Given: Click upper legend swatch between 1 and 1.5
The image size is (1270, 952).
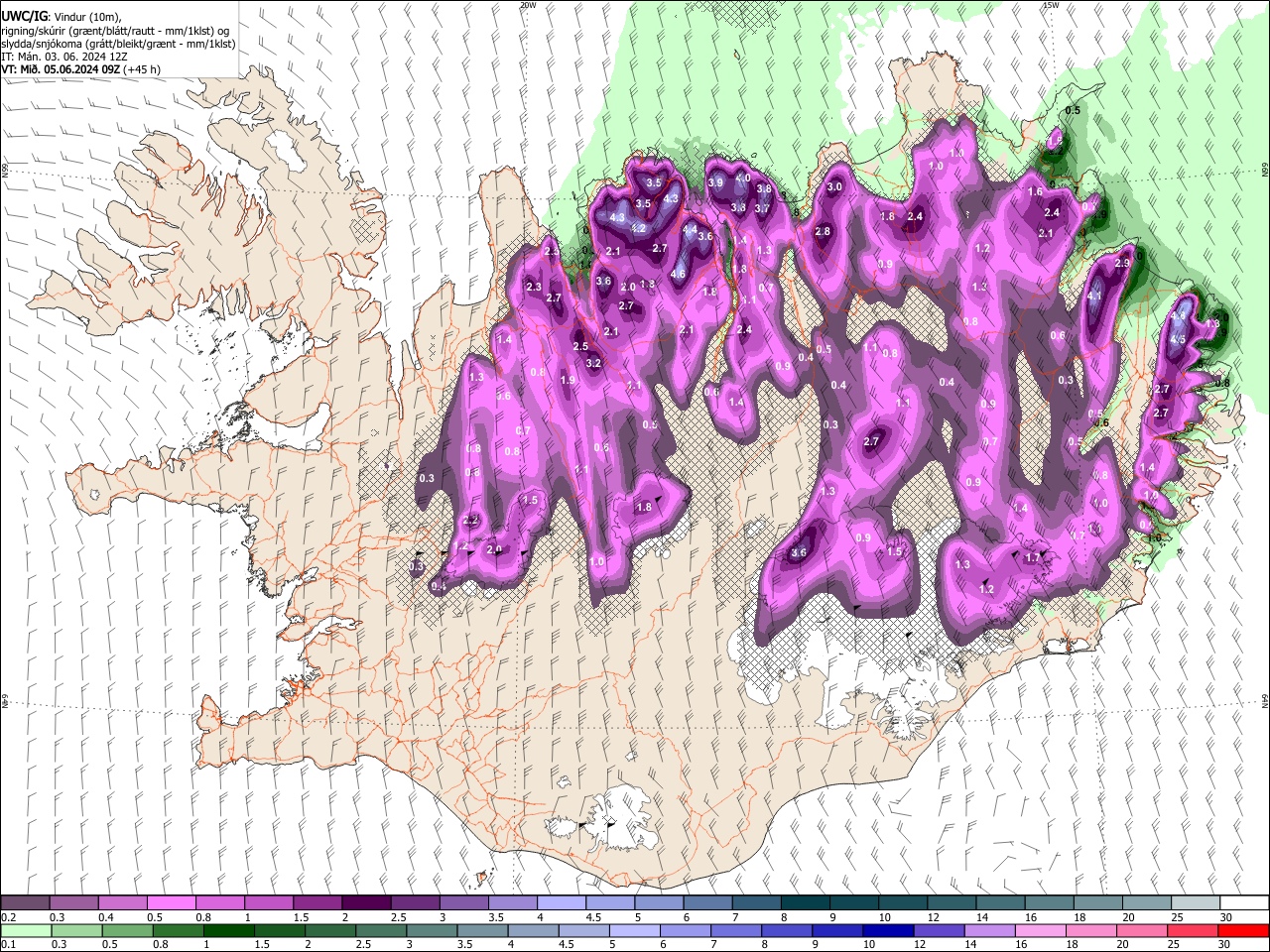Looking at the screenshot, I should pos(269,903).
